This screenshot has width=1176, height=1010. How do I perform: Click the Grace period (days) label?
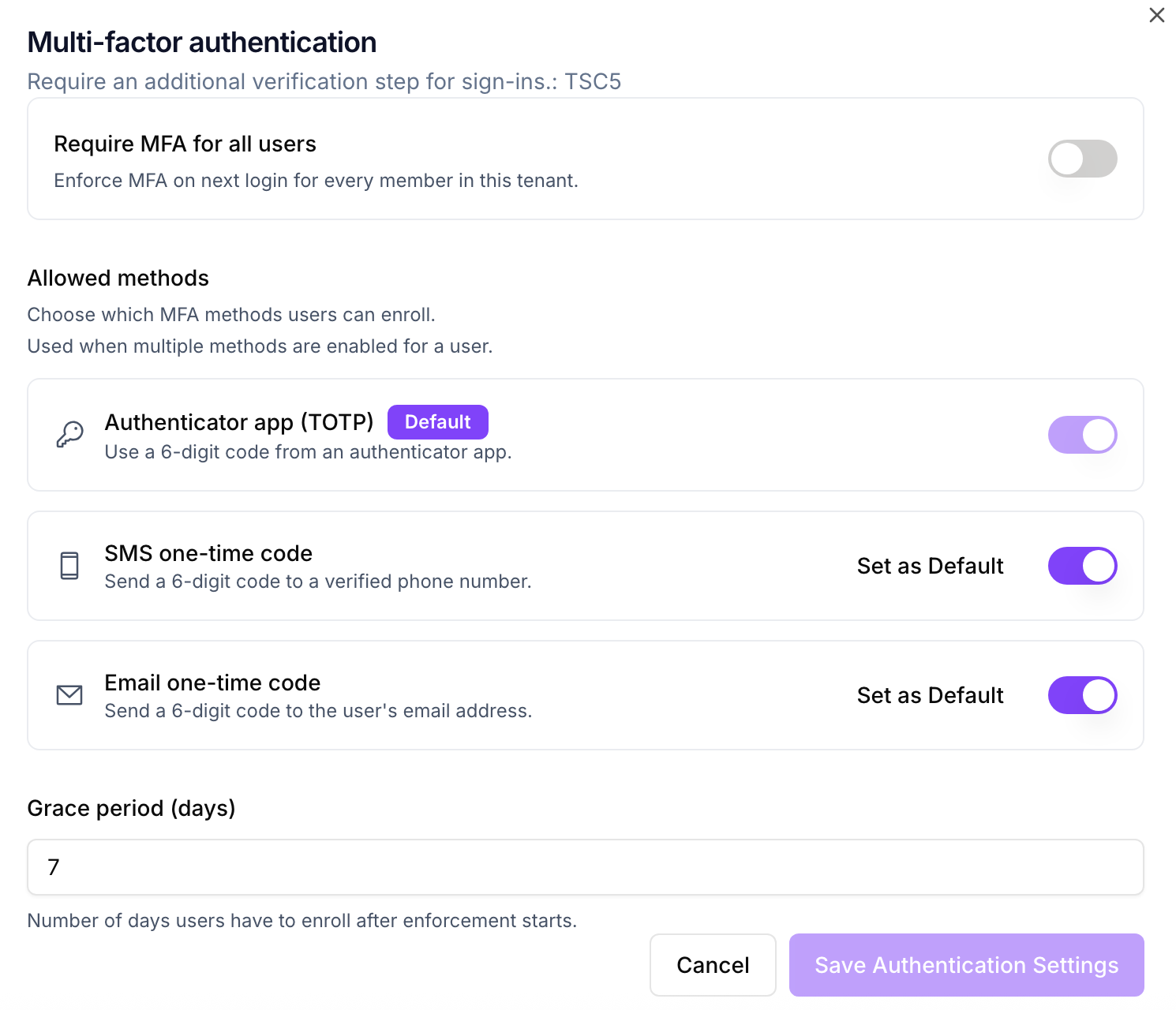[x=131, y=808]
